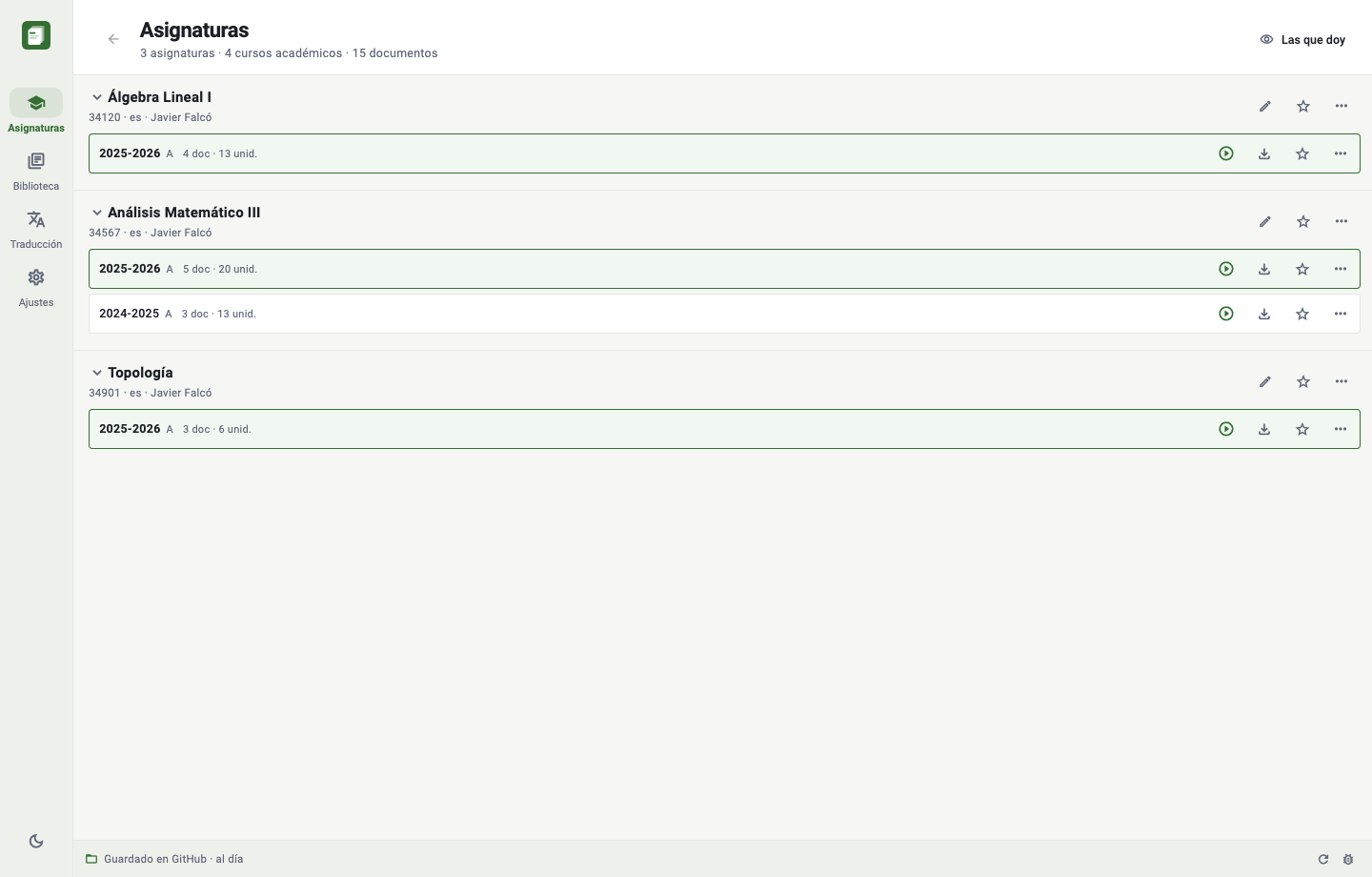Toggle dark mode moon icon
Image resolution: width=1372 pixels, height=877 pixels.
[x=36, y=841]
